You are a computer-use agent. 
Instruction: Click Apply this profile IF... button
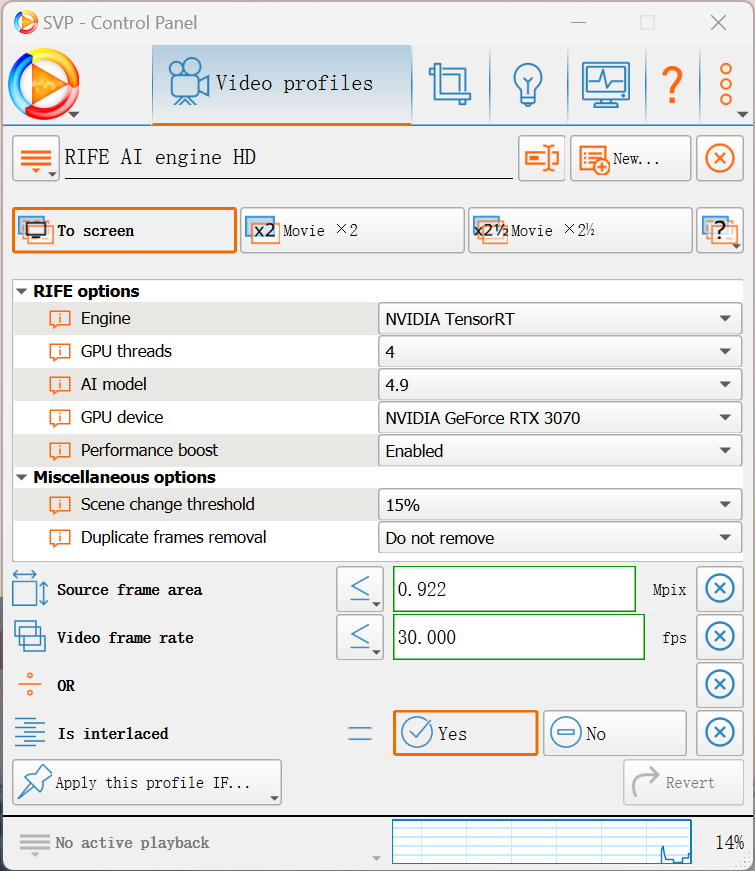pos(147,782)
